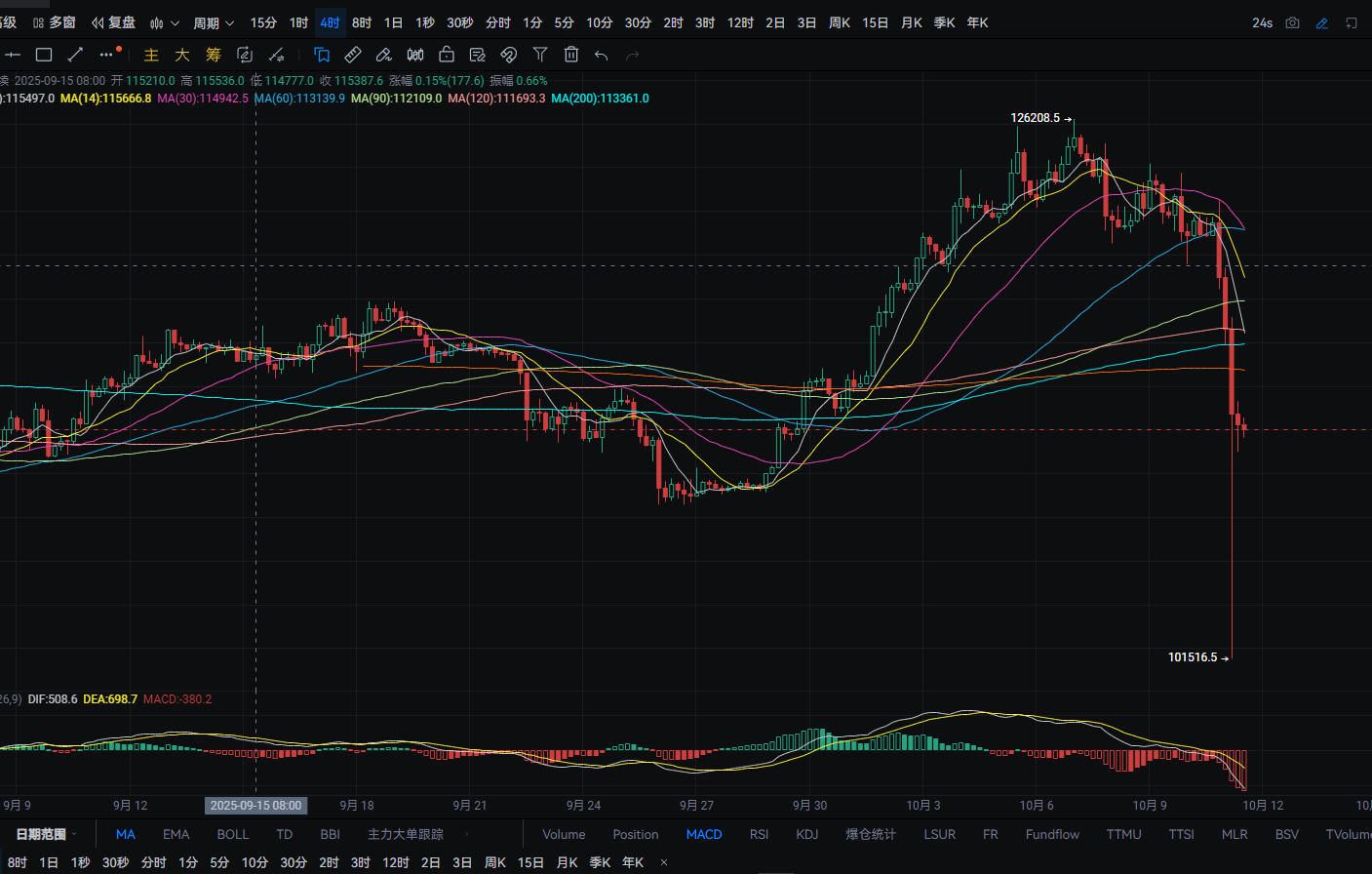
Task: Click the 复盘 replay button
Action: click(x=113, y=22)
